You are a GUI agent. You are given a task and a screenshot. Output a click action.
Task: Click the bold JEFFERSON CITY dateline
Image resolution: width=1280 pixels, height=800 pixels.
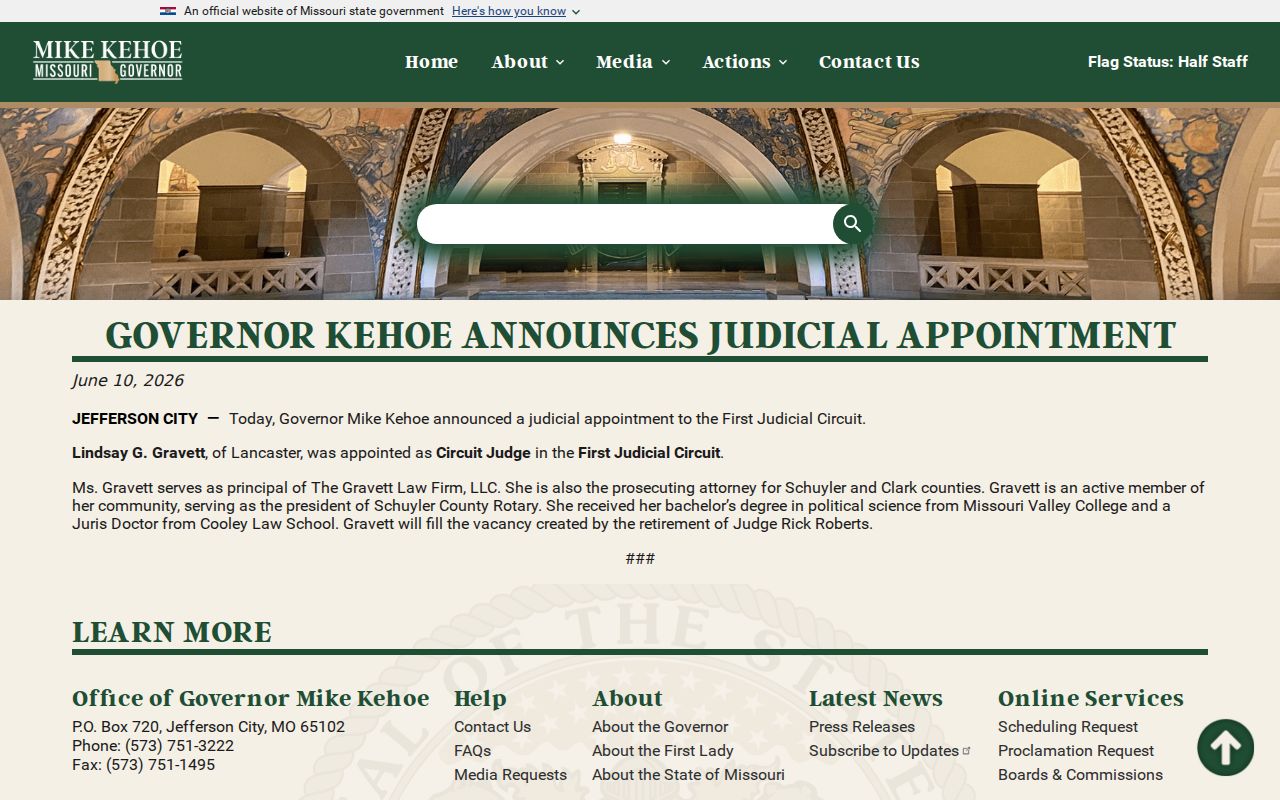135,419
